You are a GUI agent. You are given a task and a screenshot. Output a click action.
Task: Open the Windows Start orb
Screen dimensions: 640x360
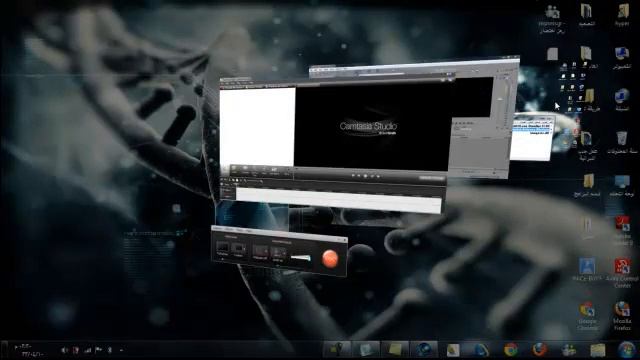coord(627,350)
